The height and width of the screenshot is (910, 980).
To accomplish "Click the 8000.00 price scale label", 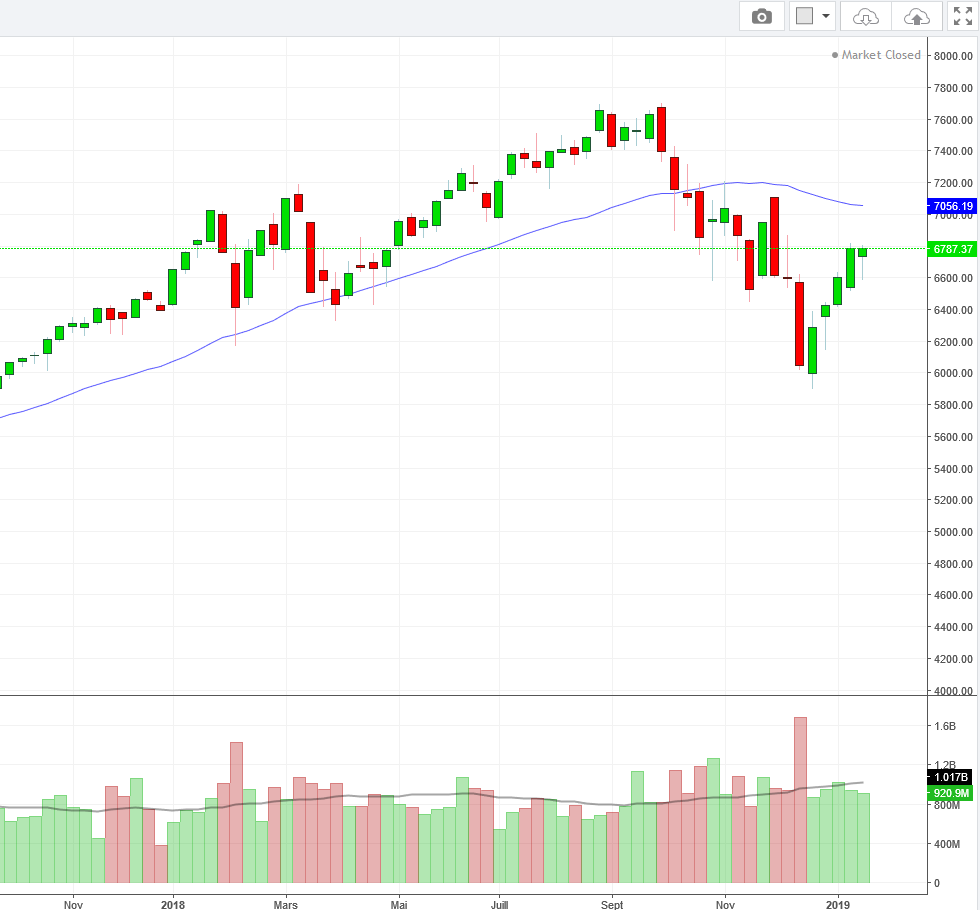I will coord(951,56).
